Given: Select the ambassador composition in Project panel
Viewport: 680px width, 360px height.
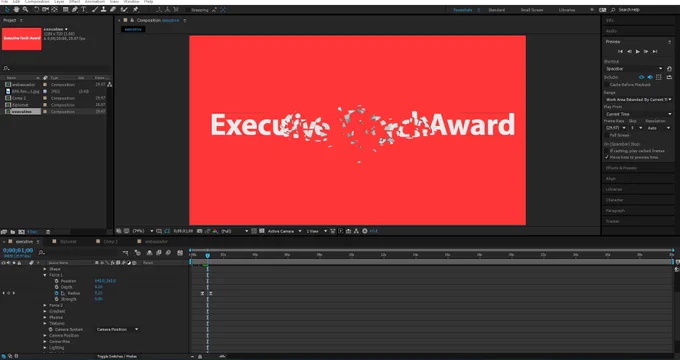Looking at the screenshot, I should pyautogui.click(x=23, y=85).
